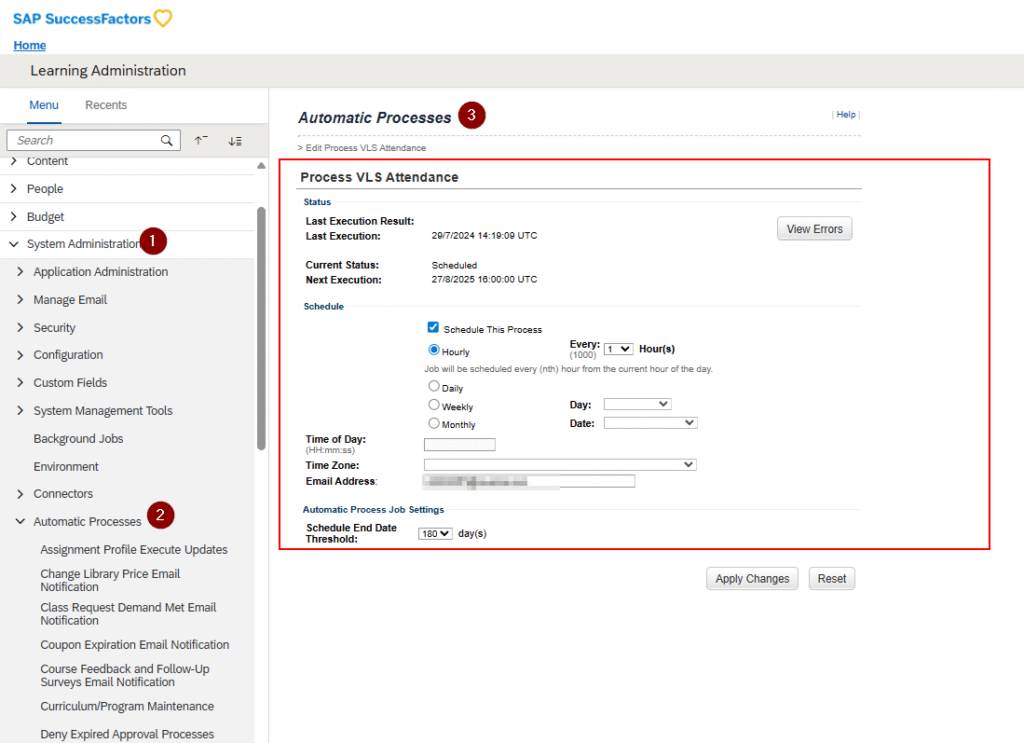The width and height of the screenshot is (1024, 743).
Task: Open Change Library Price Email Notification
Action: click(x=110, y=580)
